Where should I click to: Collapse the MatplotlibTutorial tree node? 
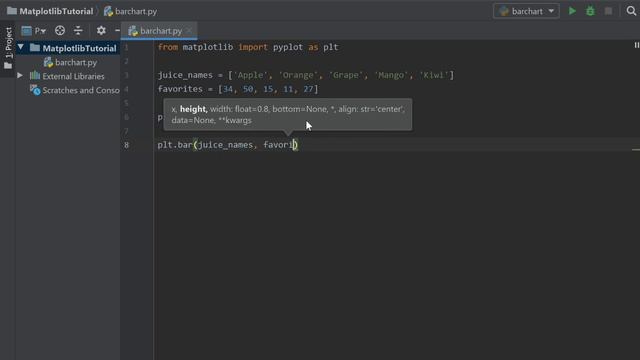tap(20, 48)
